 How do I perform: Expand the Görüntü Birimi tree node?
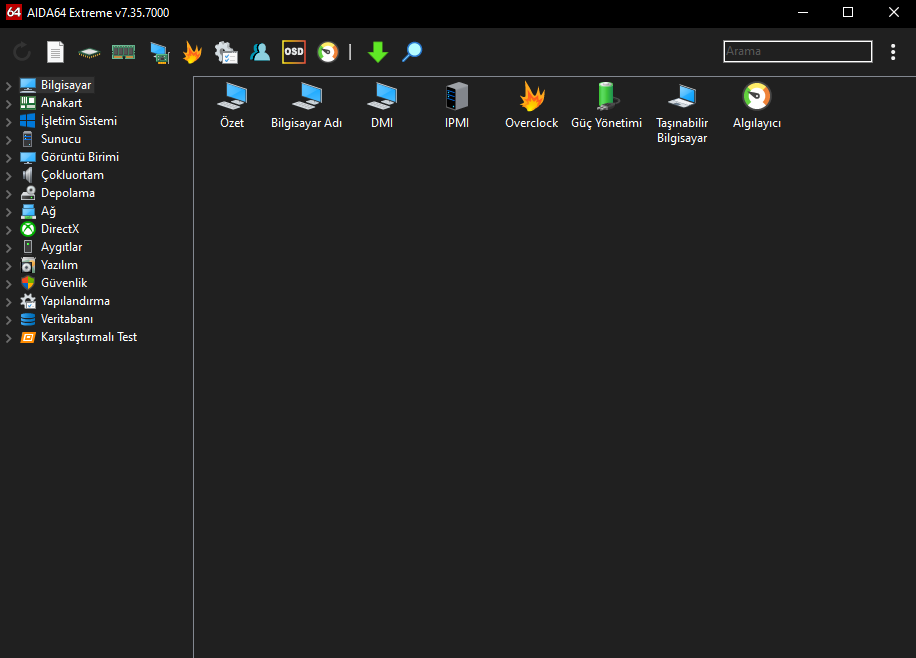[x=9, y=158]
